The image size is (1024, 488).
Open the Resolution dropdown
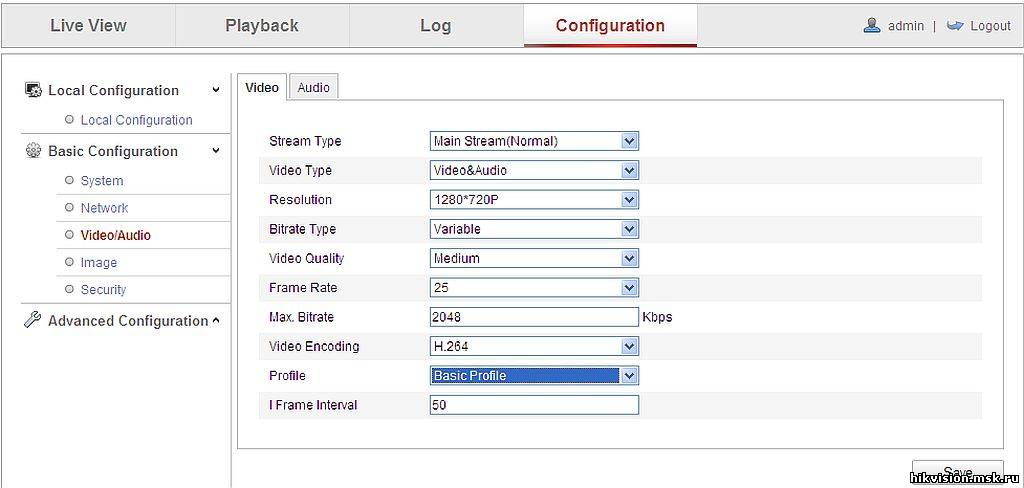pyautogui.click(x=534, y=199)
